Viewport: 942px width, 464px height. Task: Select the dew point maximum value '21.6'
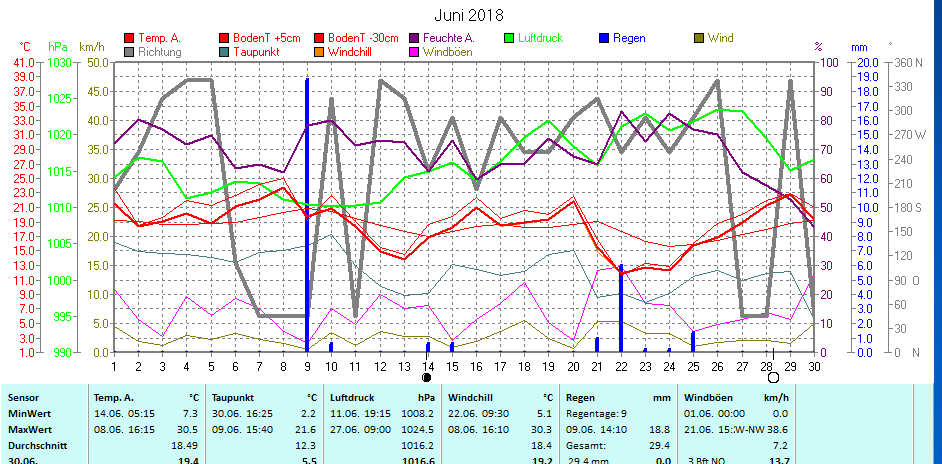pyautogui.click(x=308, y=430)
